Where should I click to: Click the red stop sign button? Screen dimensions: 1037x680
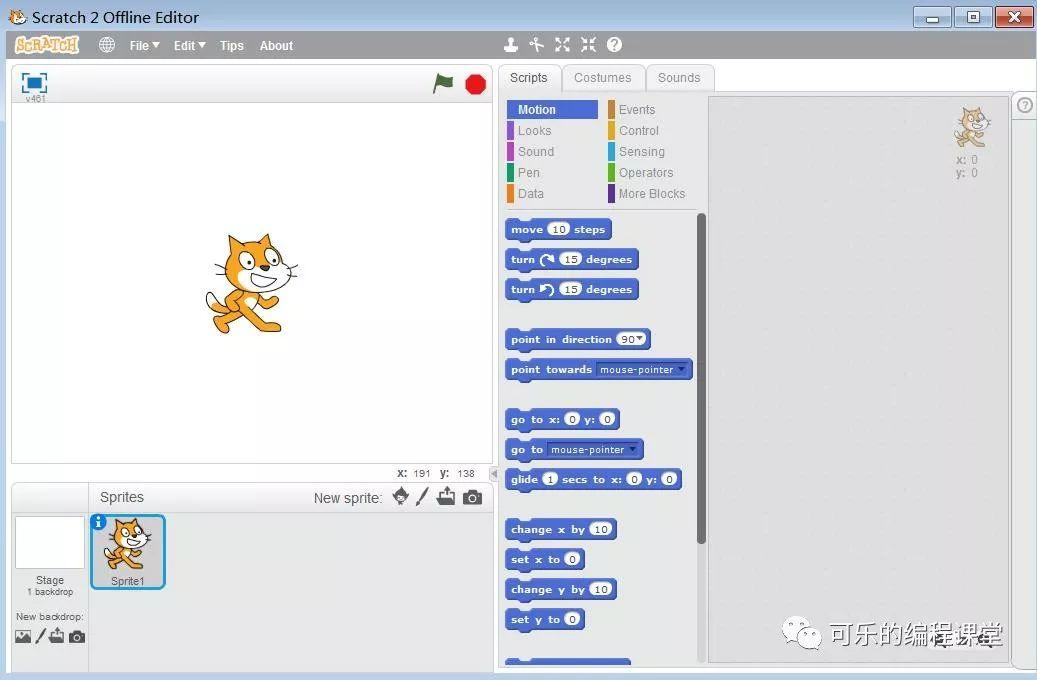click(x=476, y=85)
